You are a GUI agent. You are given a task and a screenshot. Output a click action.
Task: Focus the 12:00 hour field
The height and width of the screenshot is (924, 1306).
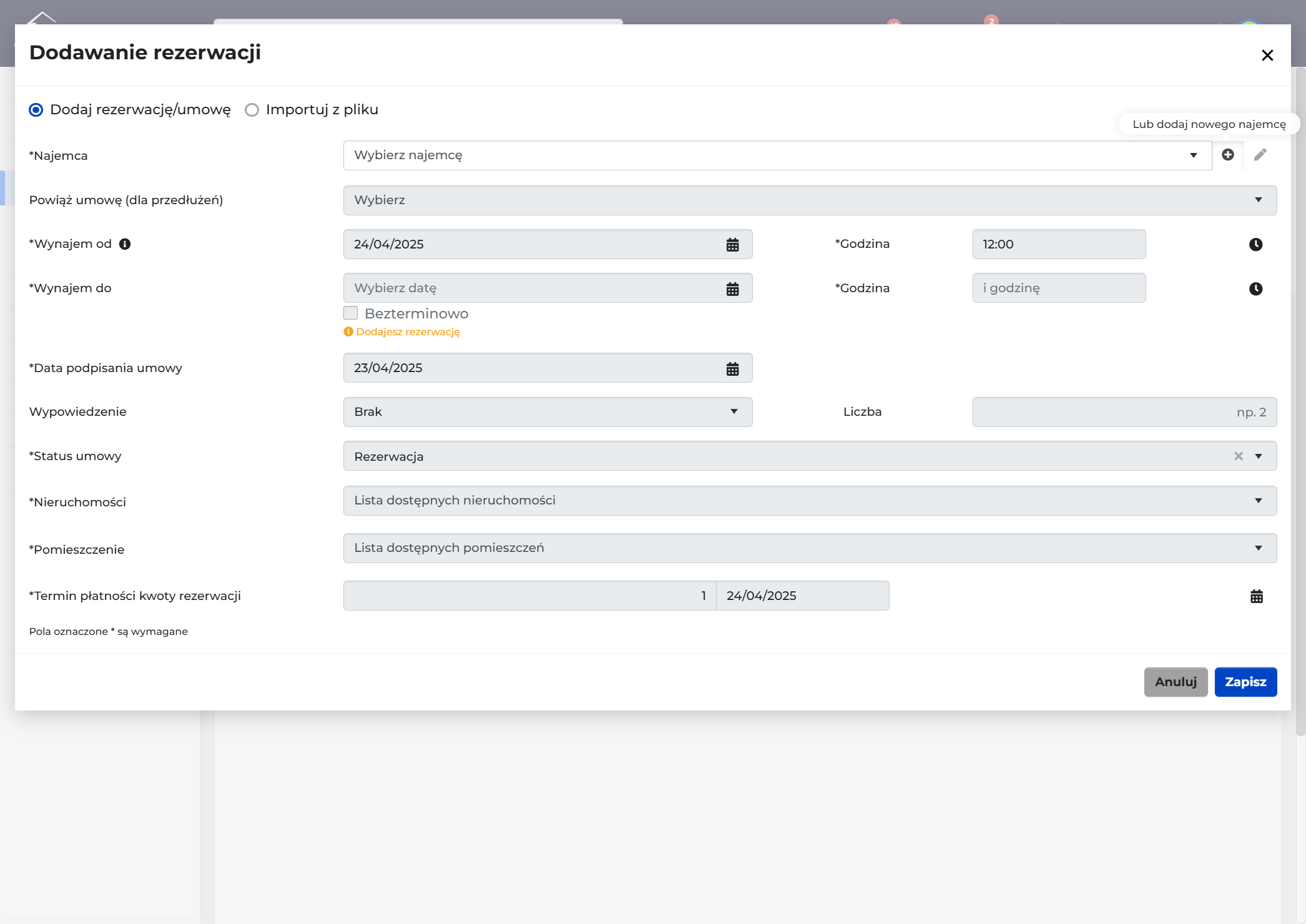pyautogui.click(x=1059, y=244)
